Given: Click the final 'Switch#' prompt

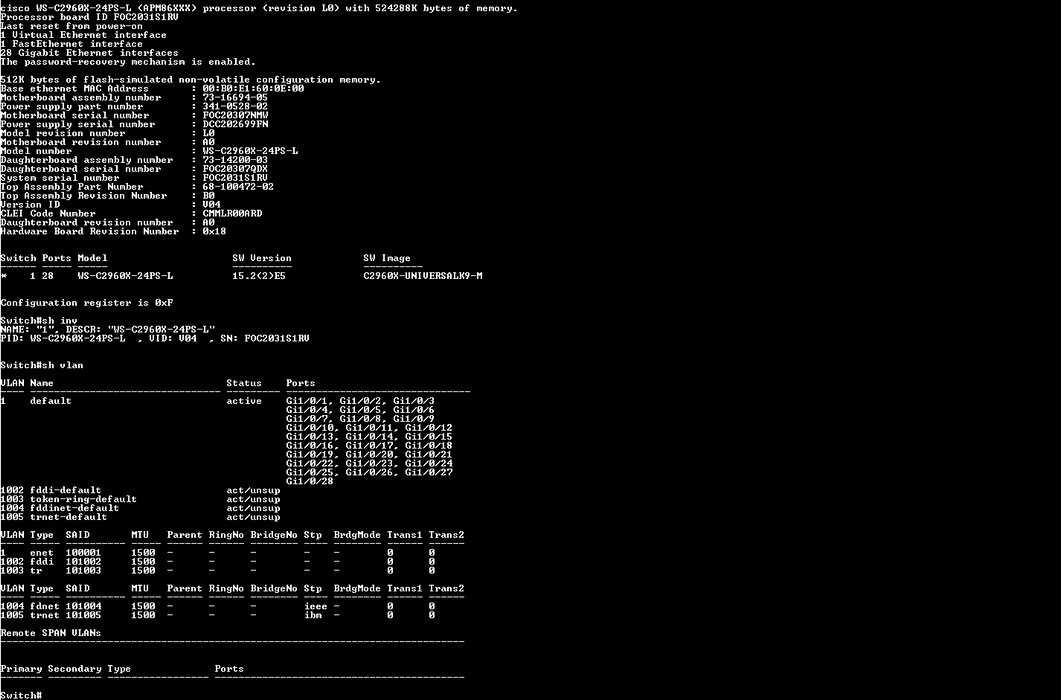Looking at the screenshot, I should 21,695.
